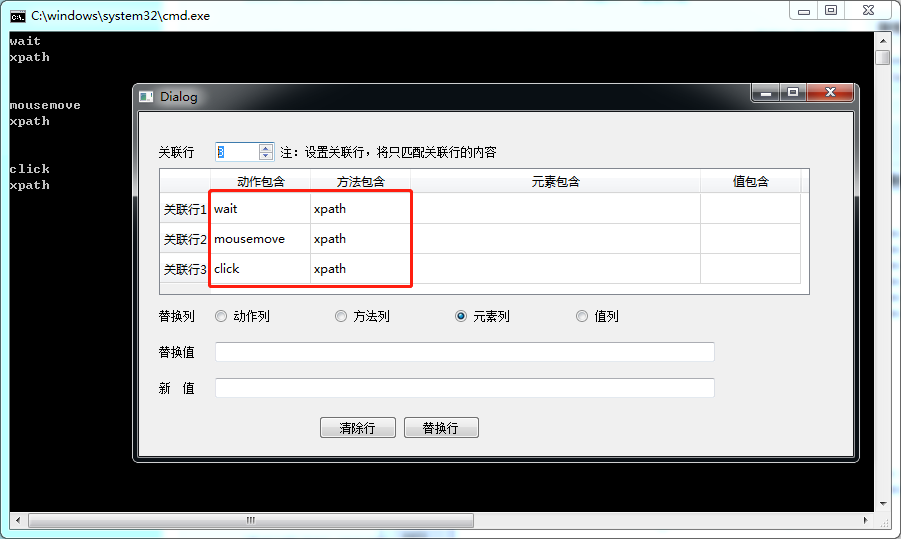Click empty 值包含 cell in 关联行2

(x=750, y=238)
